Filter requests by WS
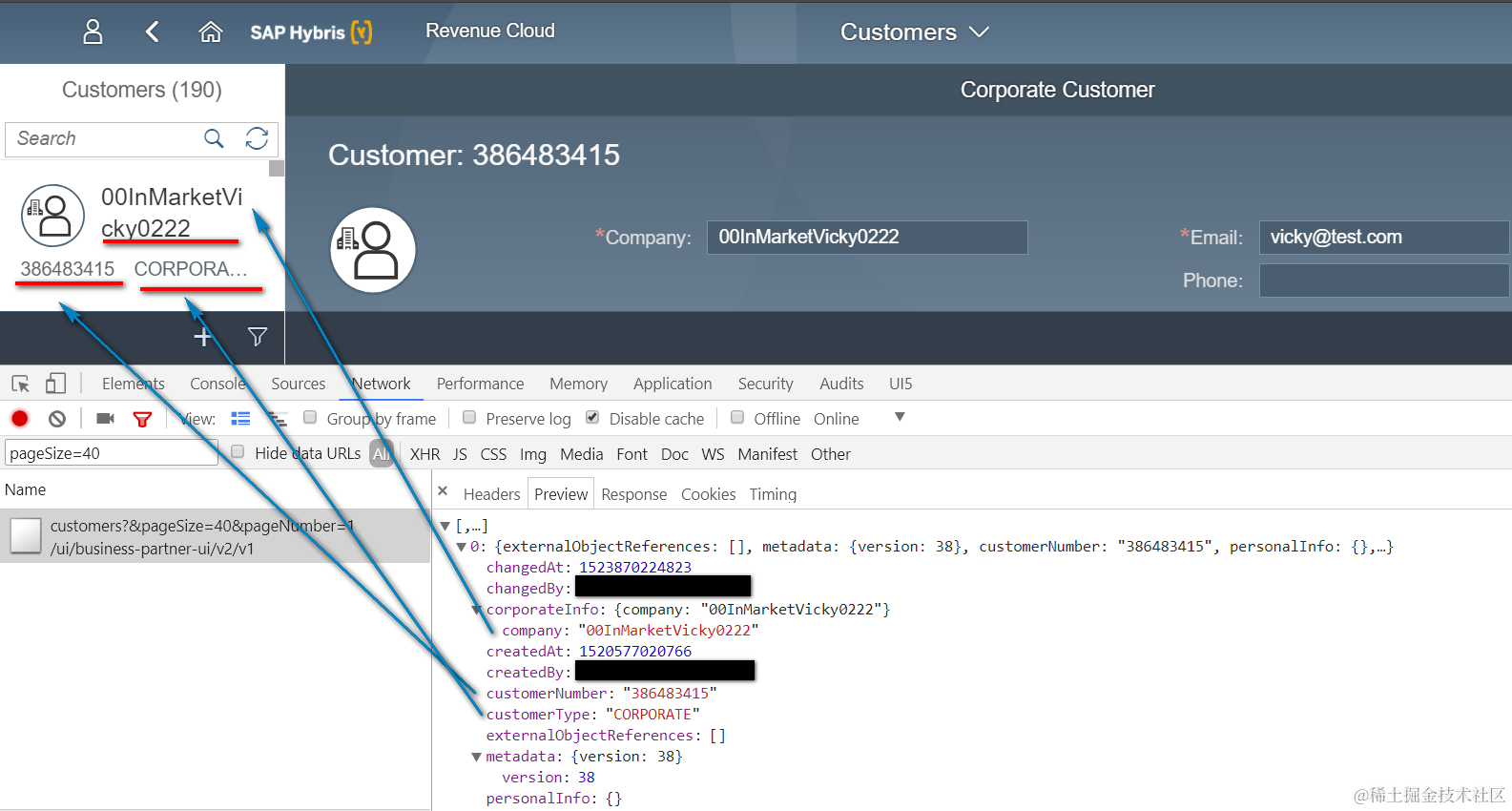 713,454
